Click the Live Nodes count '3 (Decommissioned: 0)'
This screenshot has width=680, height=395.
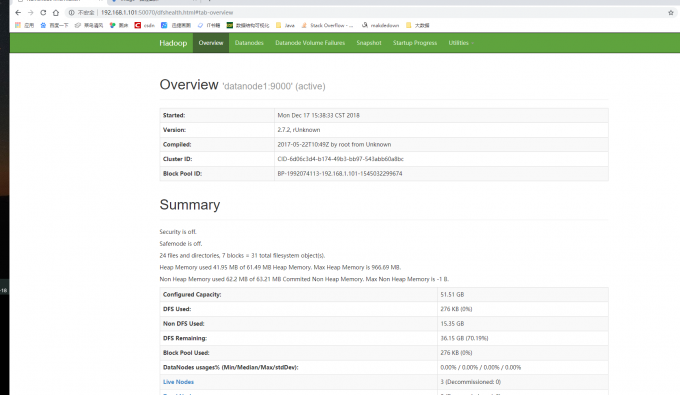(471, 382)
